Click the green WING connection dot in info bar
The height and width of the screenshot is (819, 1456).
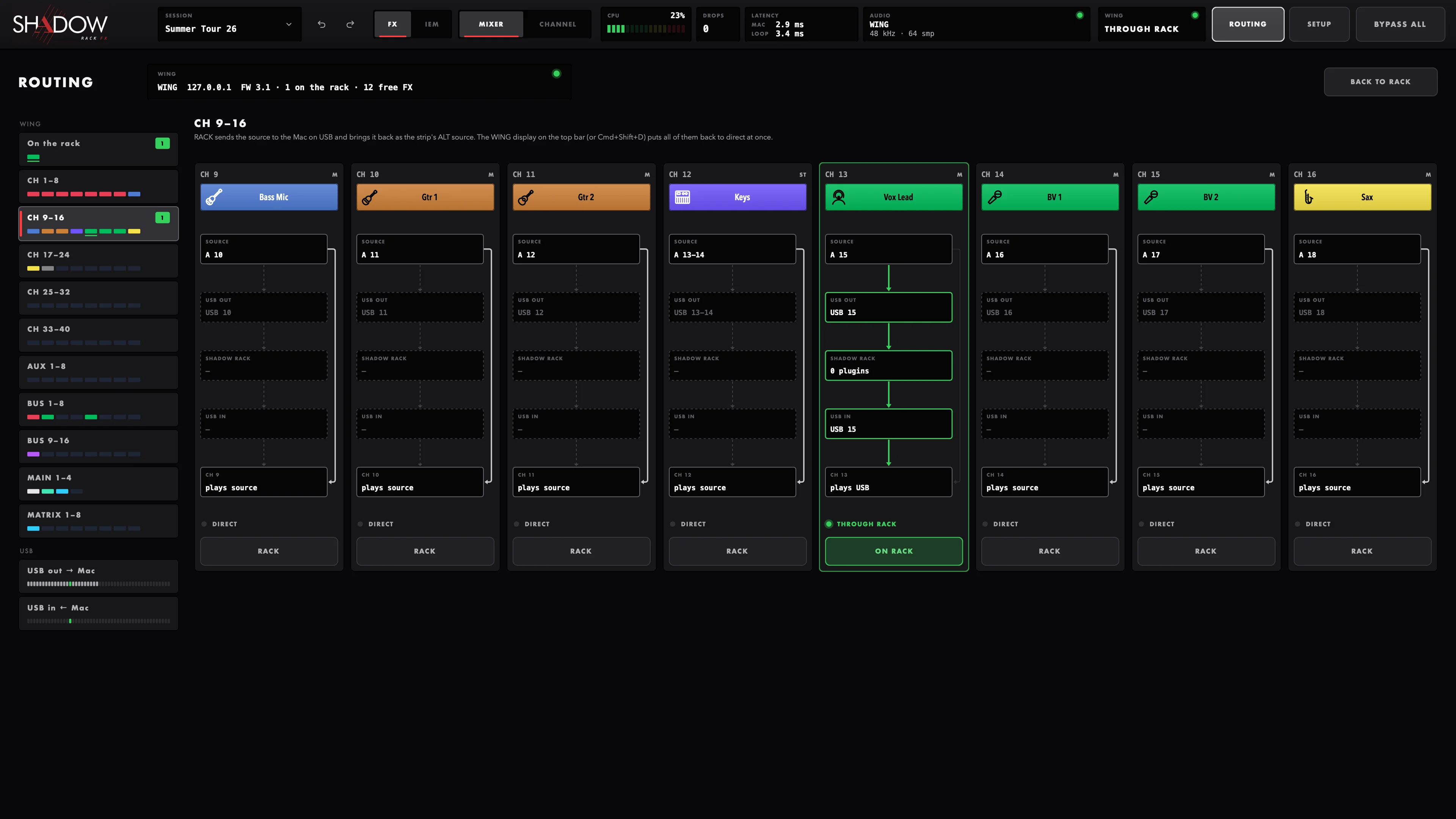(x=557, y=74)
